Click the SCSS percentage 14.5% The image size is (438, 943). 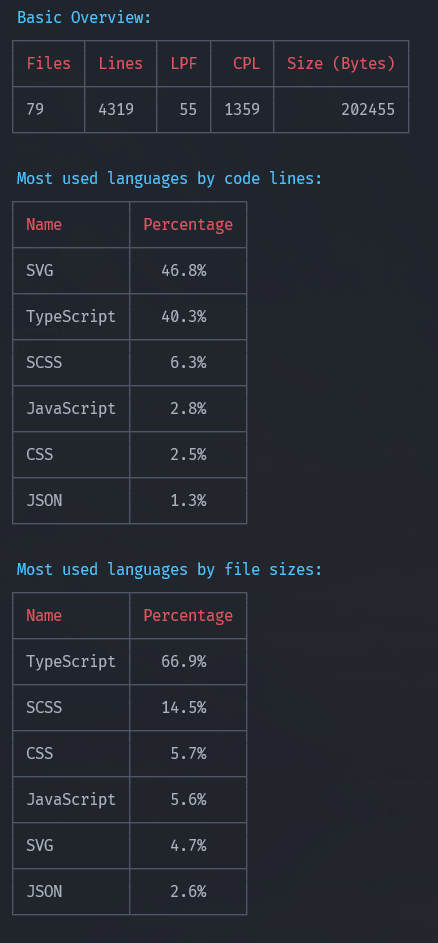click(x=184, y=707)
